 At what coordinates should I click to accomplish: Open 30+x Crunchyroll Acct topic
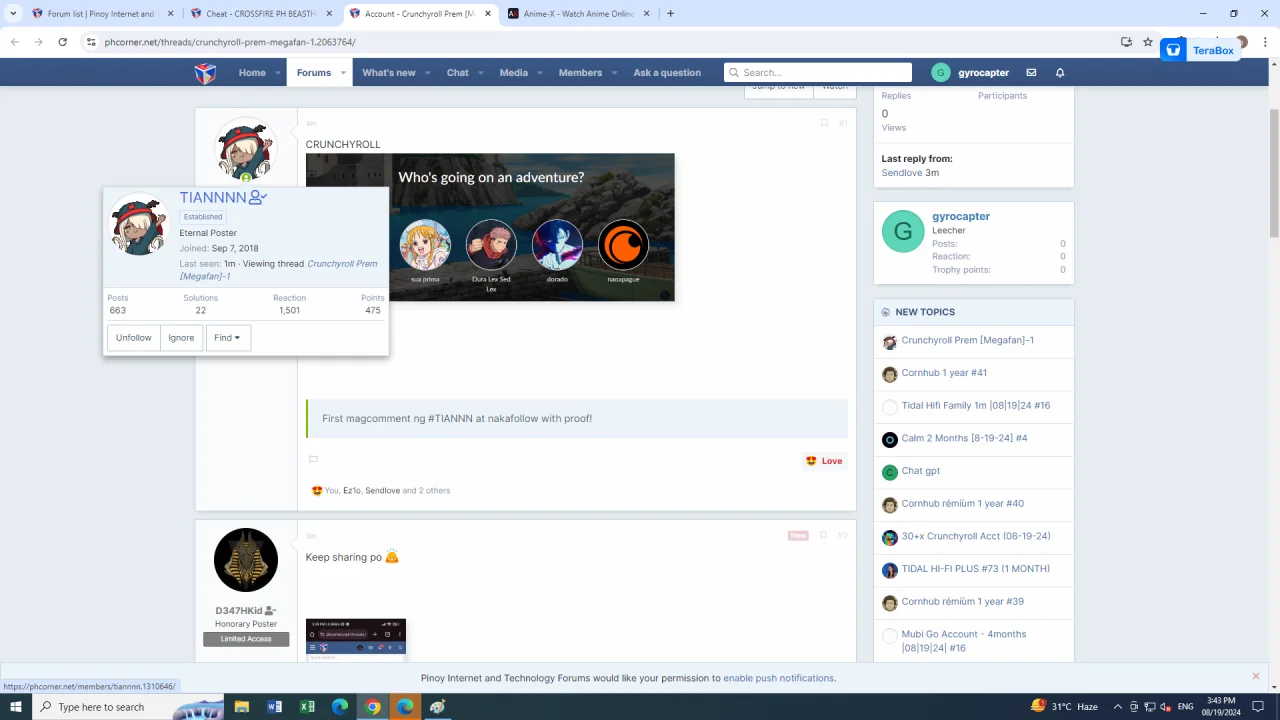(x=976, y=536)
